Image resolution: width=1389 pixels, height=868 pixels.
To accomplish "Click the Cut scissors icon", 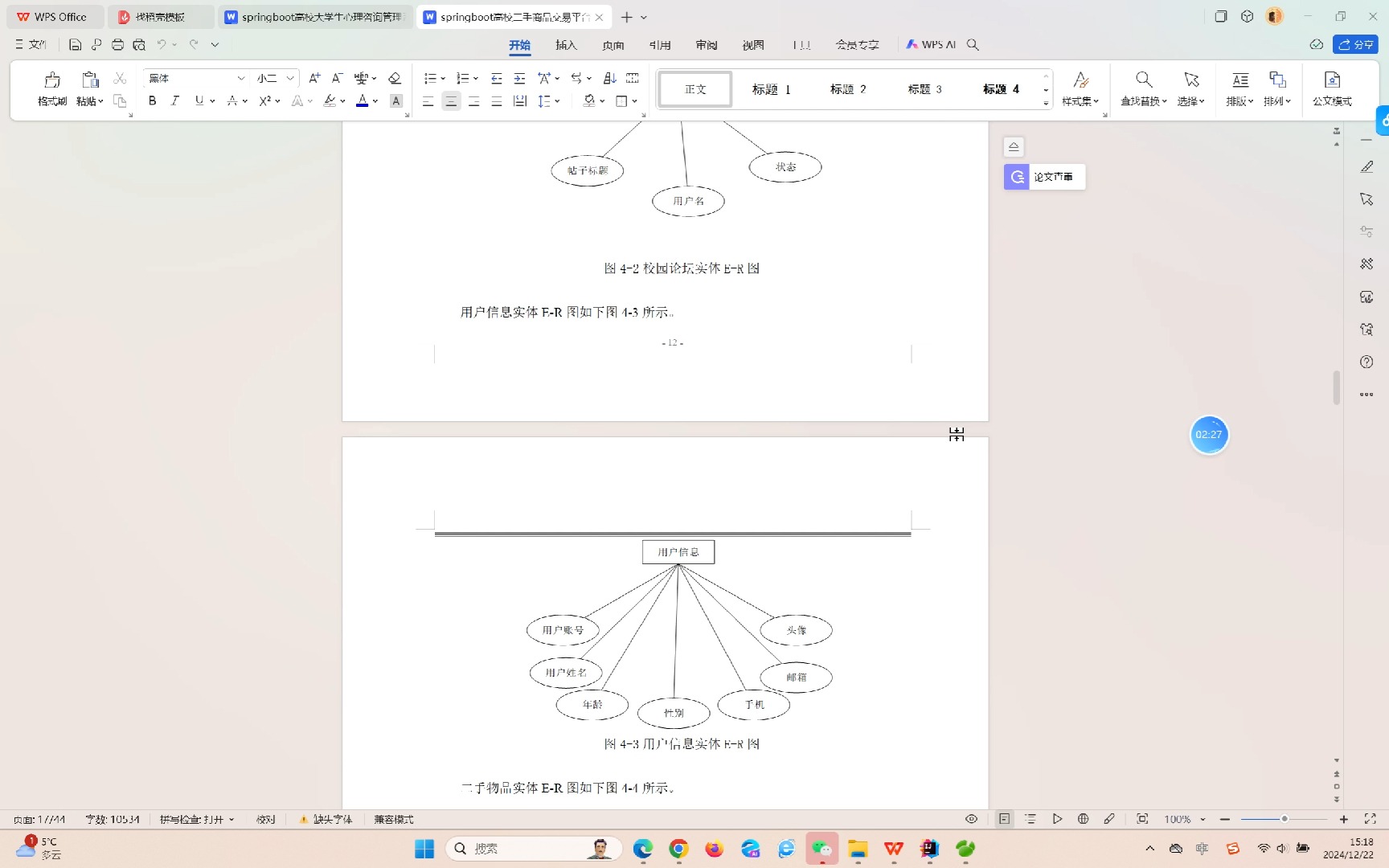I will 120,78.
